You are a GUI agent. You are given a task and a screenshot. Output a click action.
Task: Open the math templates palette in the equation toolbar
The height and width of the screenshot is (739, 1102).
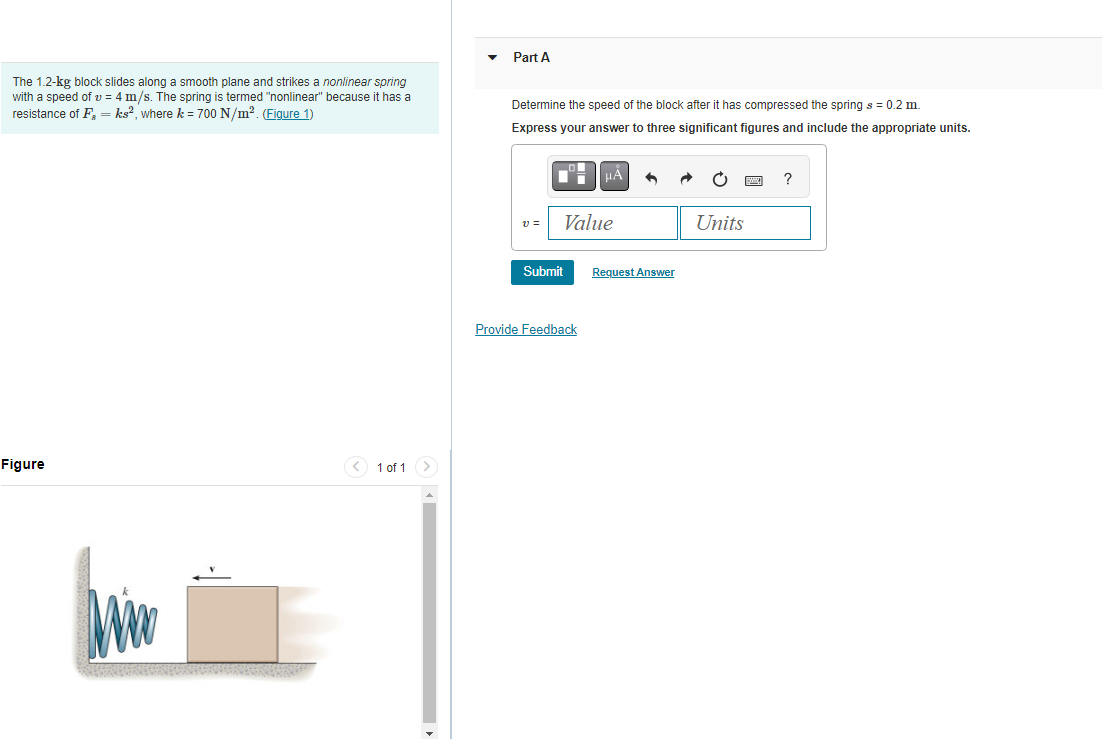[x=573, y=175]
